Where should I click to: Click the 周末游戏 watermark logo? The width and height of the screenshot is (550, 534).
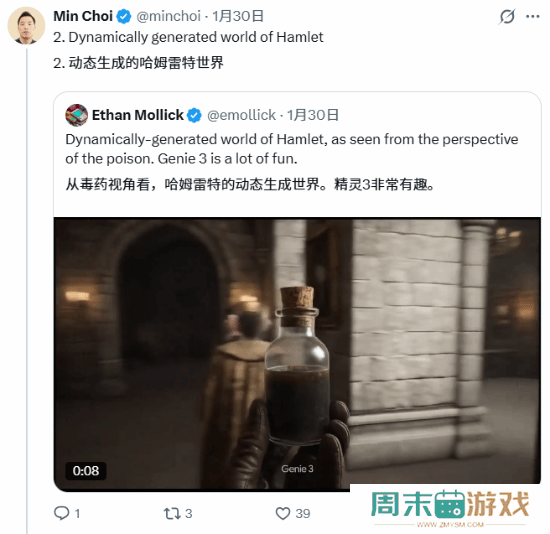click(x=450, y=508)
